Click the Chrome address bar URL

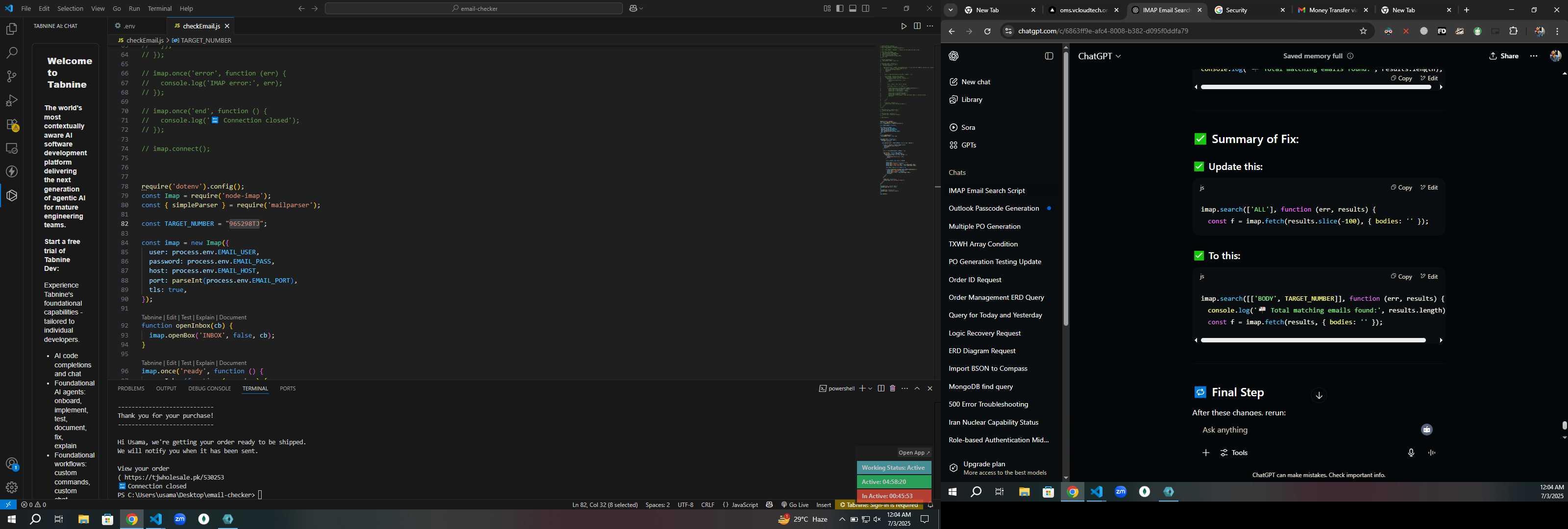pyautogui.click(x=1103, y=32)
